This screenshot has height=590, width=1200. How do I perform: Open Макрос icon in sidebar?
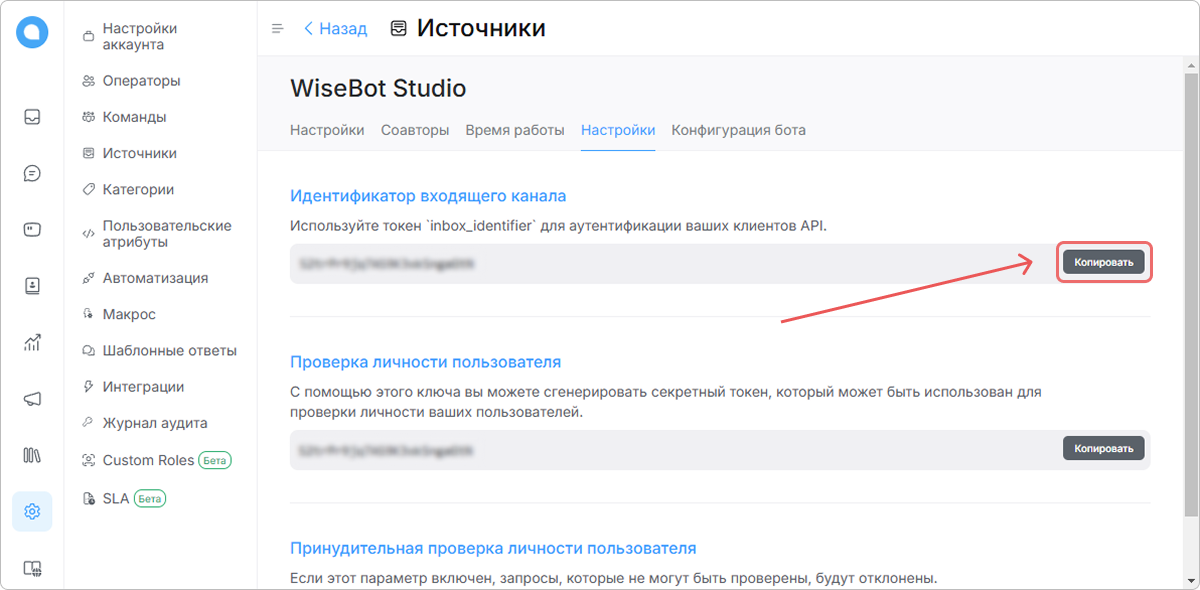point(88,314)
